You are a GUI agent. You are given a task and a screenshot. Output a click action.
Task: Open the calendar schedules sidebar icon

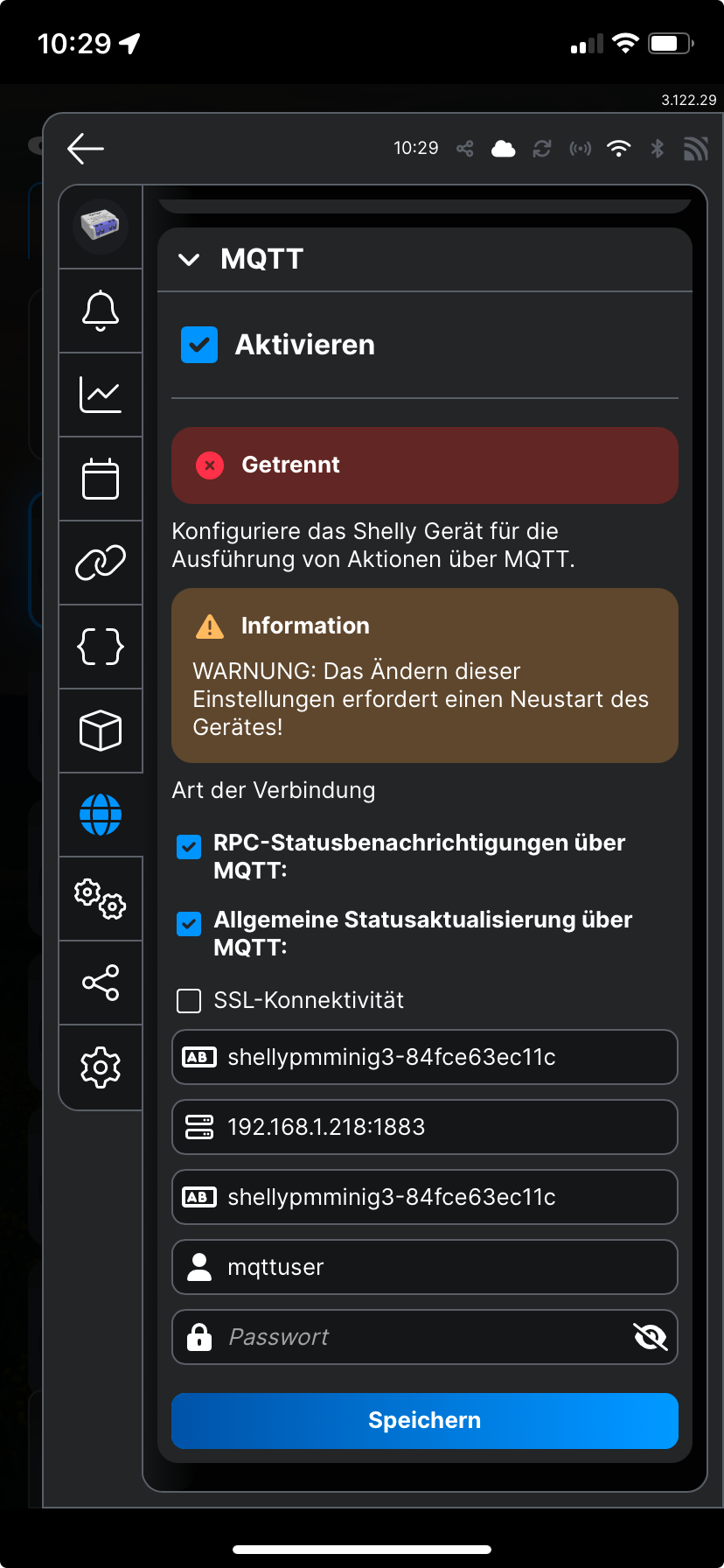(x=101, y=479)
